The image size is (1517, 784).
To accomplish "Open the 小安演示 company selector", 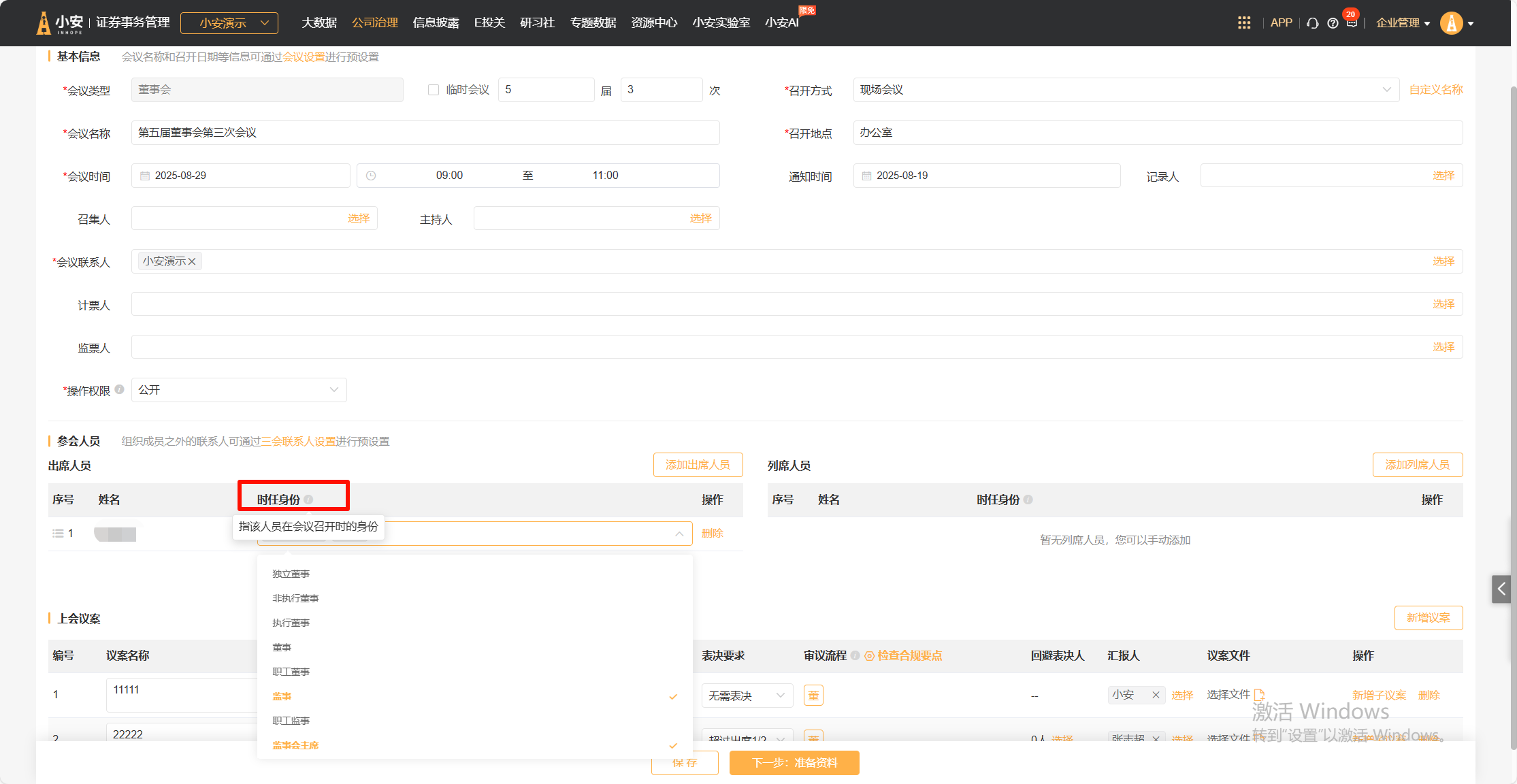I will (x=229, y=23).
